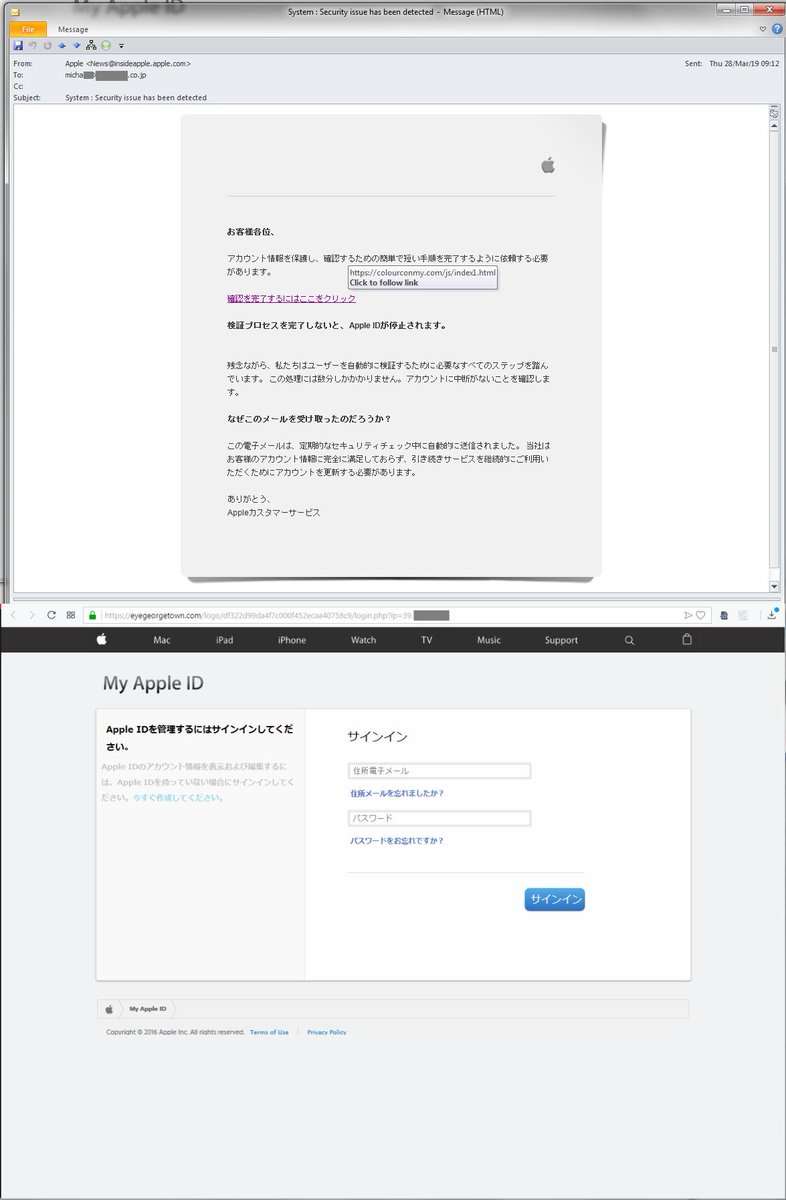Click the Save icon in quick access toolbar
The image size is (786, 1200).
point(18,45)
